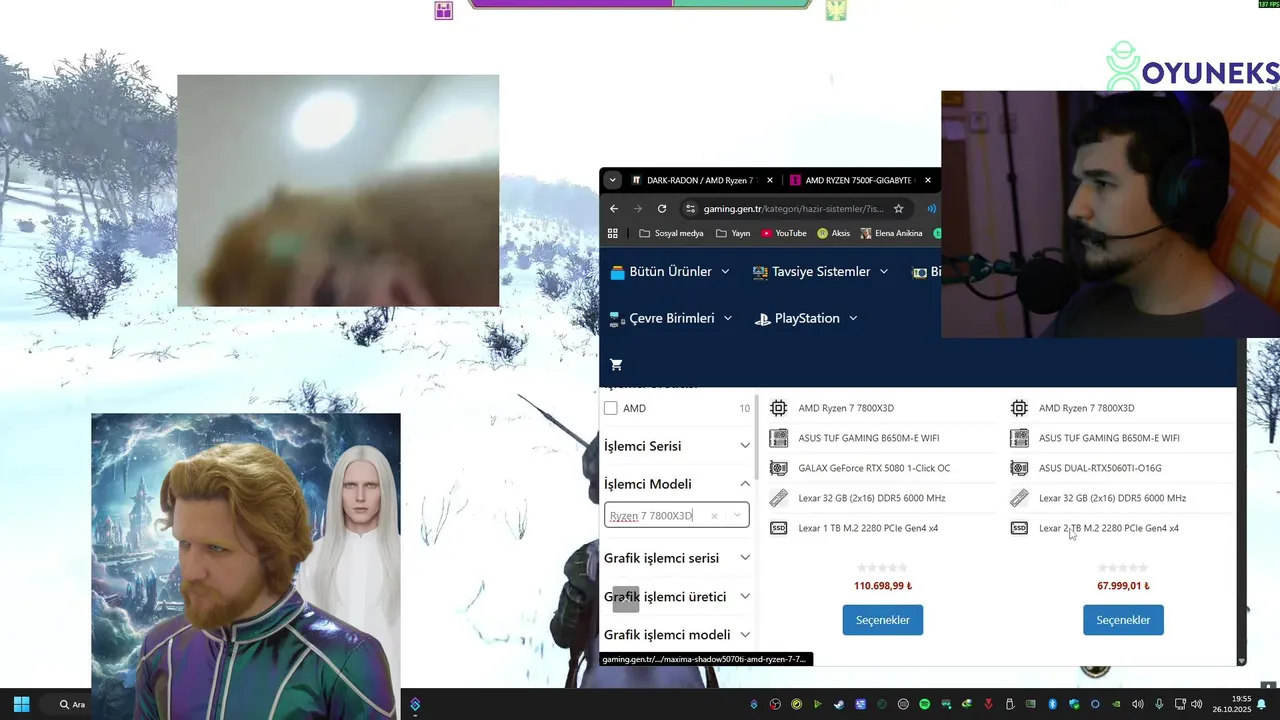Open site information icon in address bar

pos(690,209)
